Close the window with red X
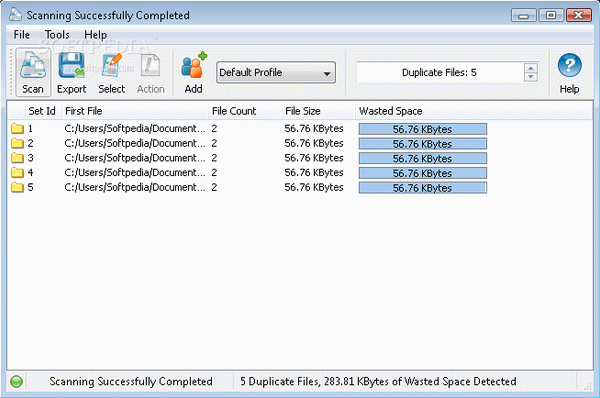Screen dimensions: 600x398 (579, 15)
